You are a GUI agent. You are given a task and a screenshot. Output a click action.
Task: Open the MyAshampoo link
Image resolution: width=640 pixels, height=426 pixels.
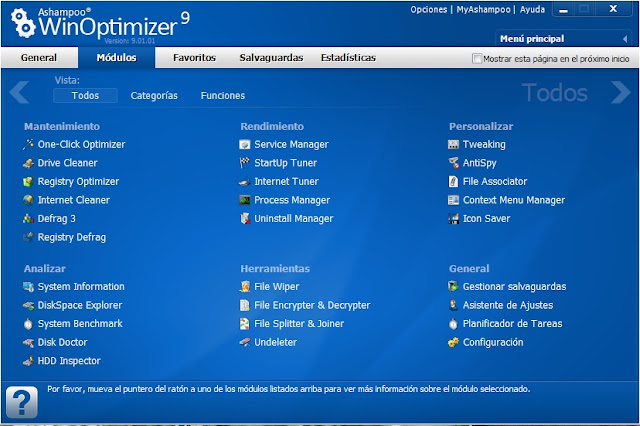[483, 9]
